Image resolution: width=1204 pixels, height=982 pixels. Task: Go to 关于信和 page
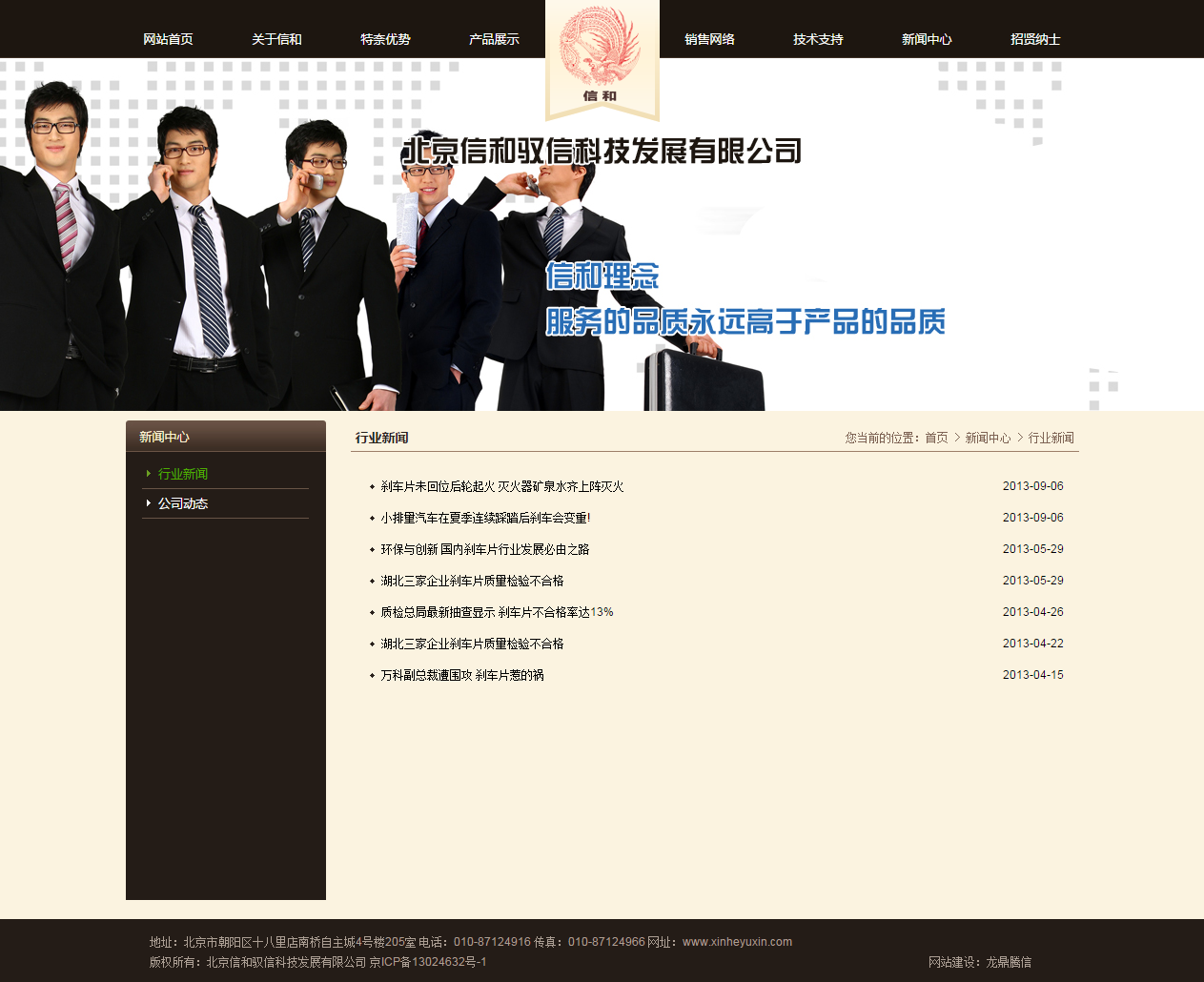click(276, 39)
